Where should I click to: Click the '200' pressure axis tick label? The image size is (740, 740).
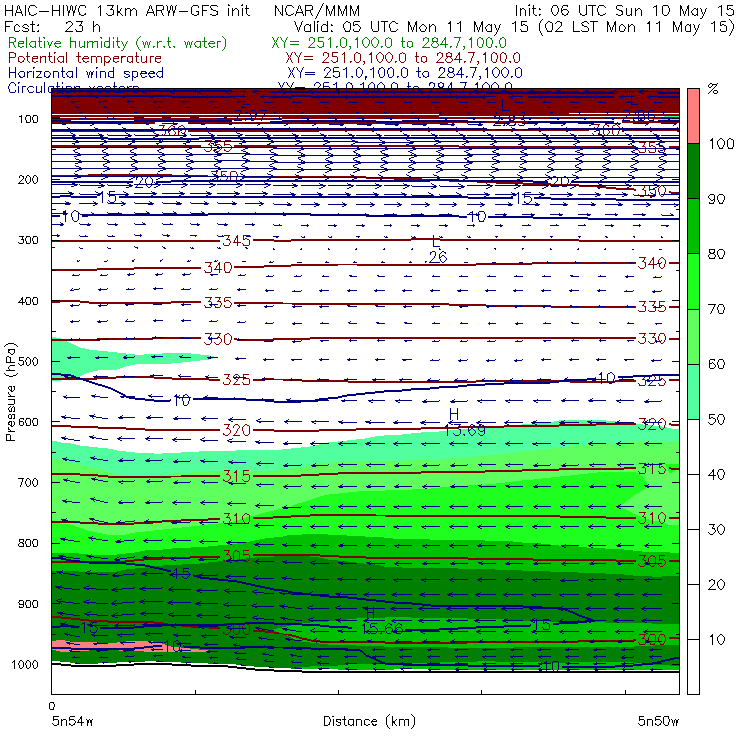28,180
